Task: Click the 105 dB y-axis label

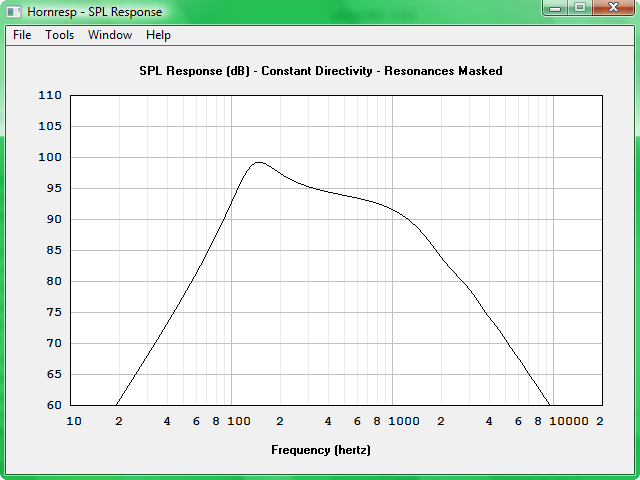Action: (x=50, y=126)
